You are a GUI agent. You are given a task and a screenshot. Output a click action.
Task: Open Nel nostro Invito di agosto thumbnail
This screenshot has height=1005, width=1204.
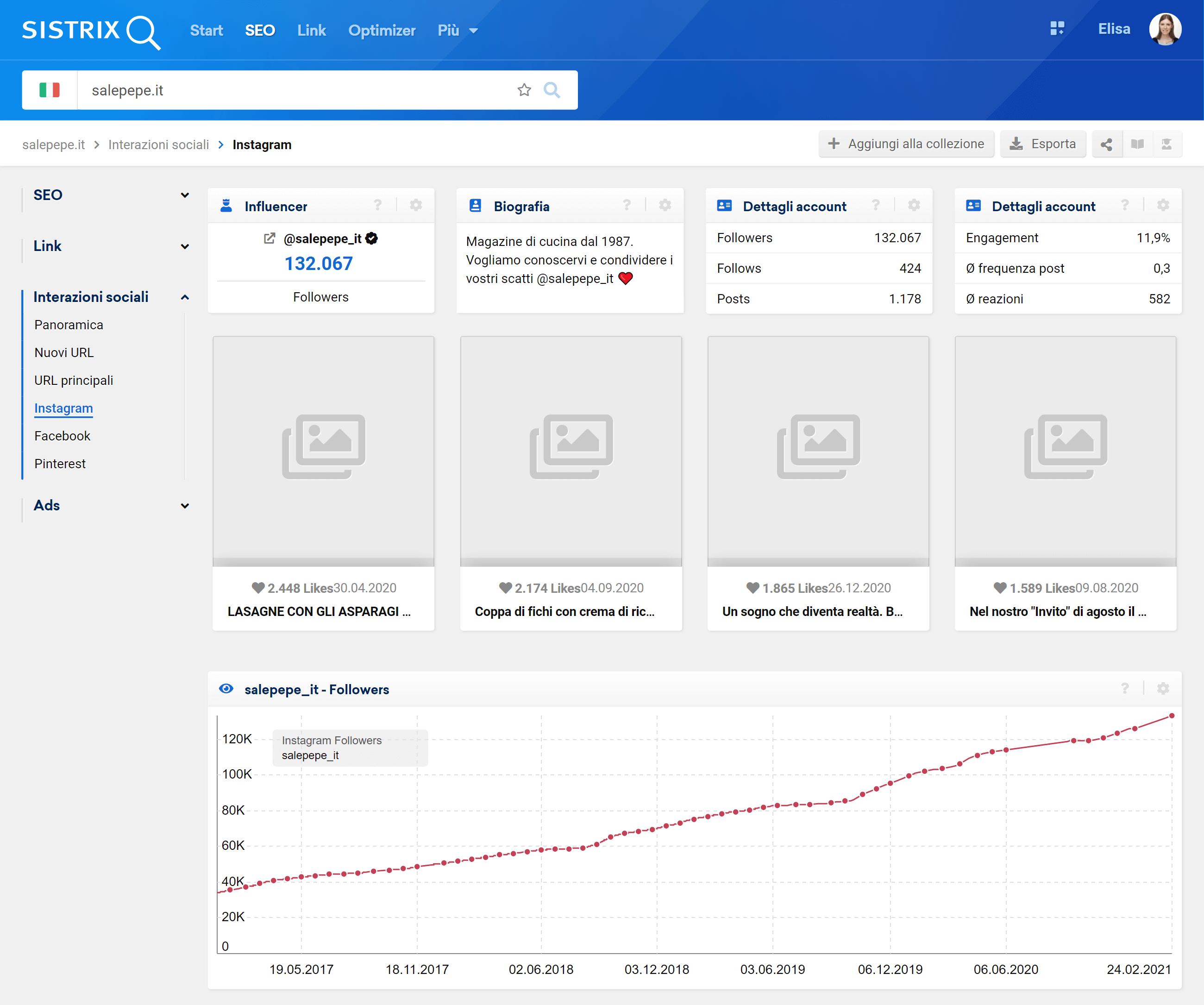click(x=1065, y=451)
